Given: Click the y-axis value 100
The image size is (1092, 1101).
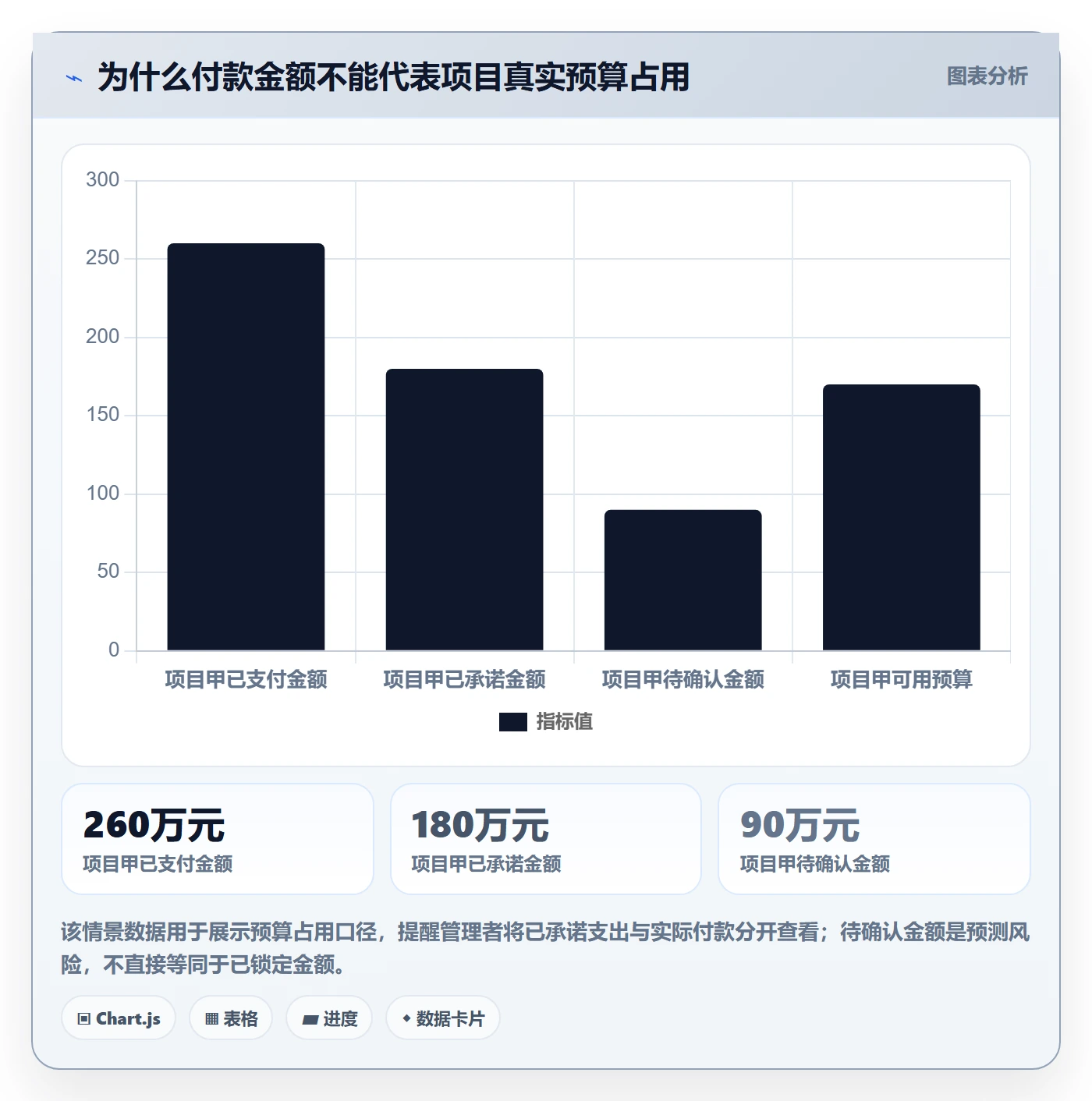Looking at the screenshot, I should point(103,494).
